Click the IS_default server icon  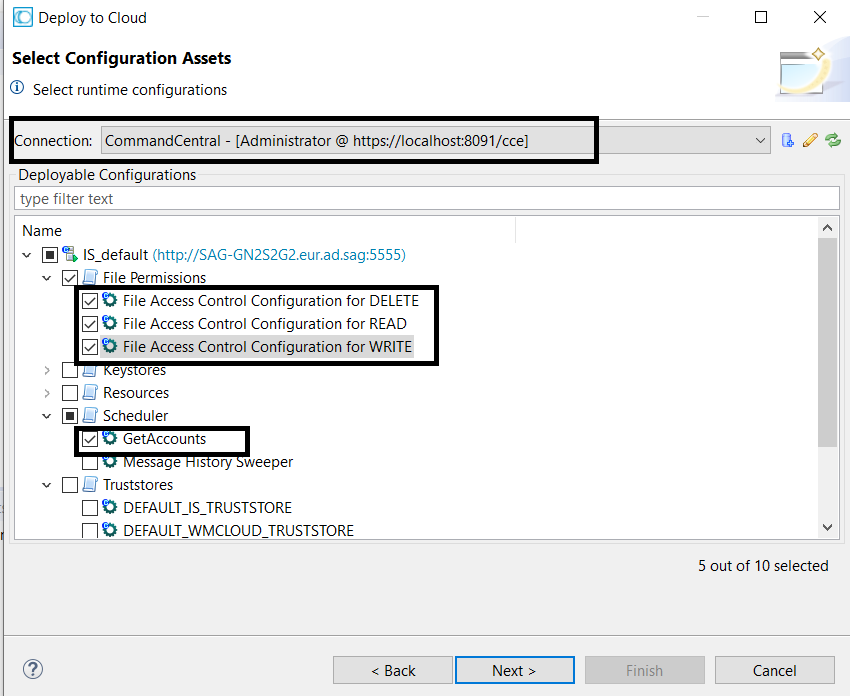point(70,254)
